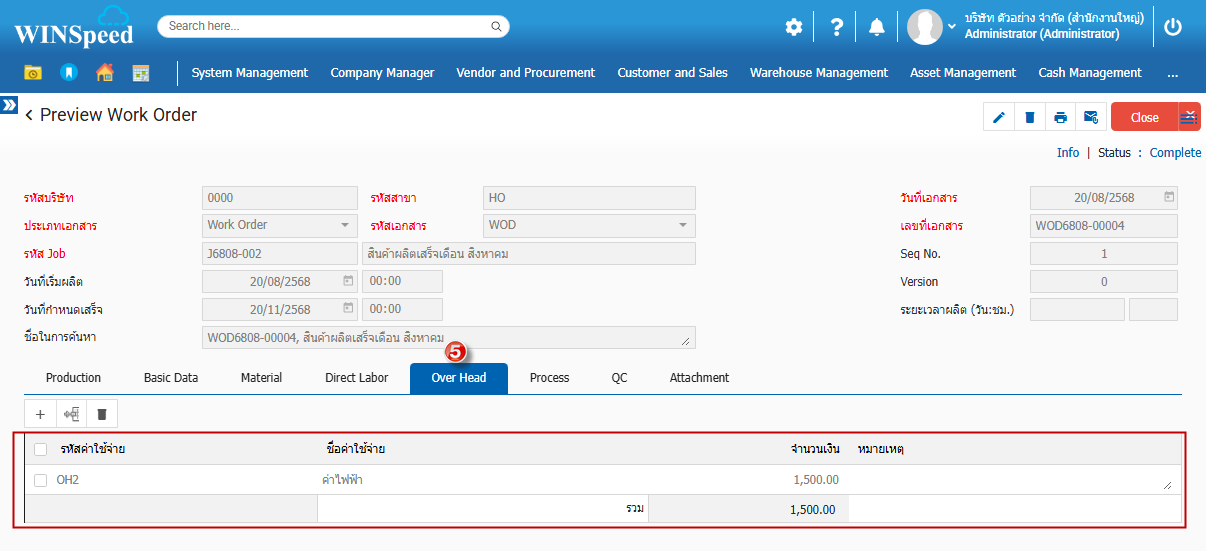Image resolution: width=1206 pixels, height=551 pixels.
Task: Click the red Close button
Action: tap(1144, 117)
